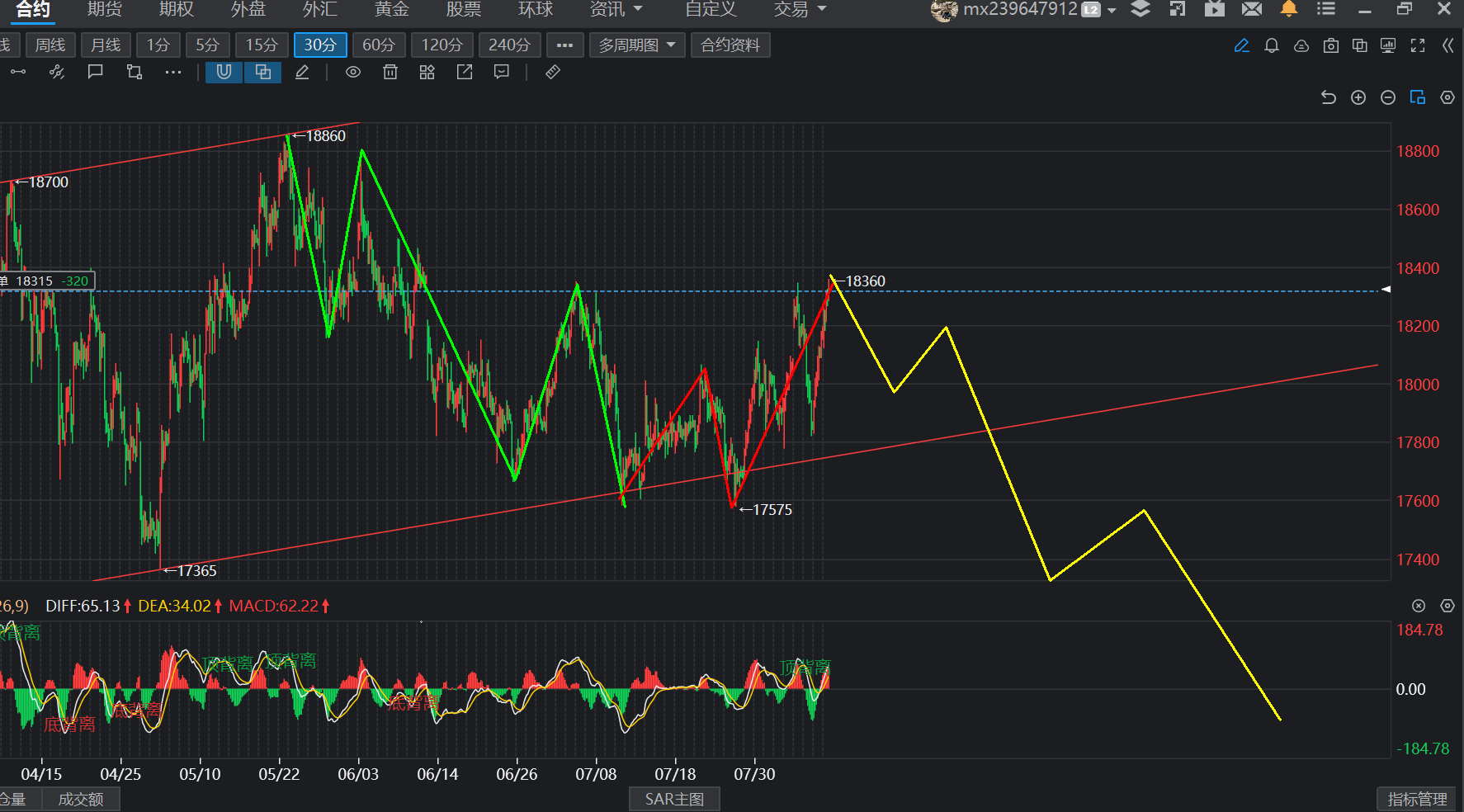This screenshot has width=1464, height=812.
Task: Toggle the blue chart layout window icon
Action: pos(1418,97)
